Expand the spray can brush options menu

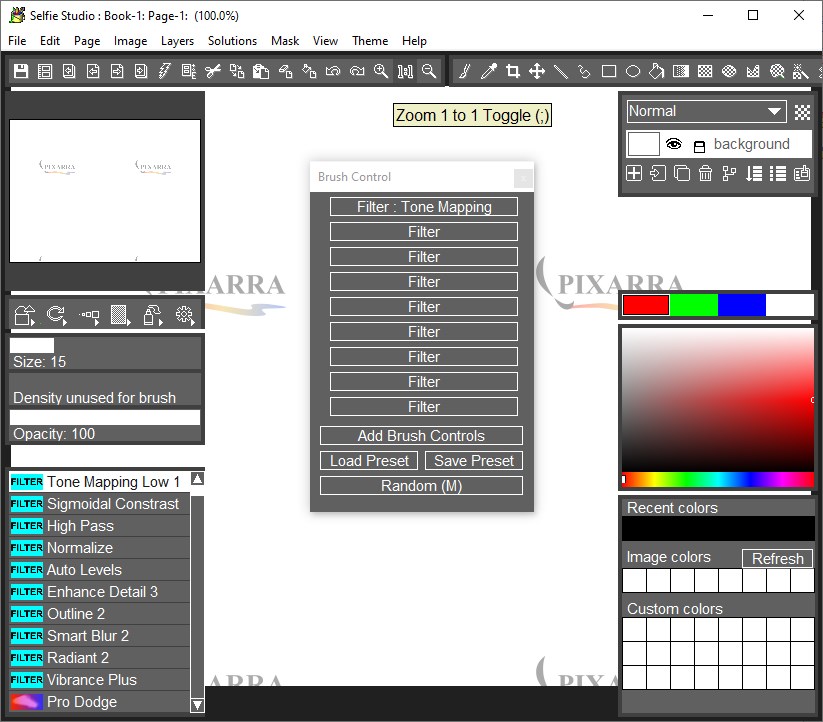click(152, 316)
